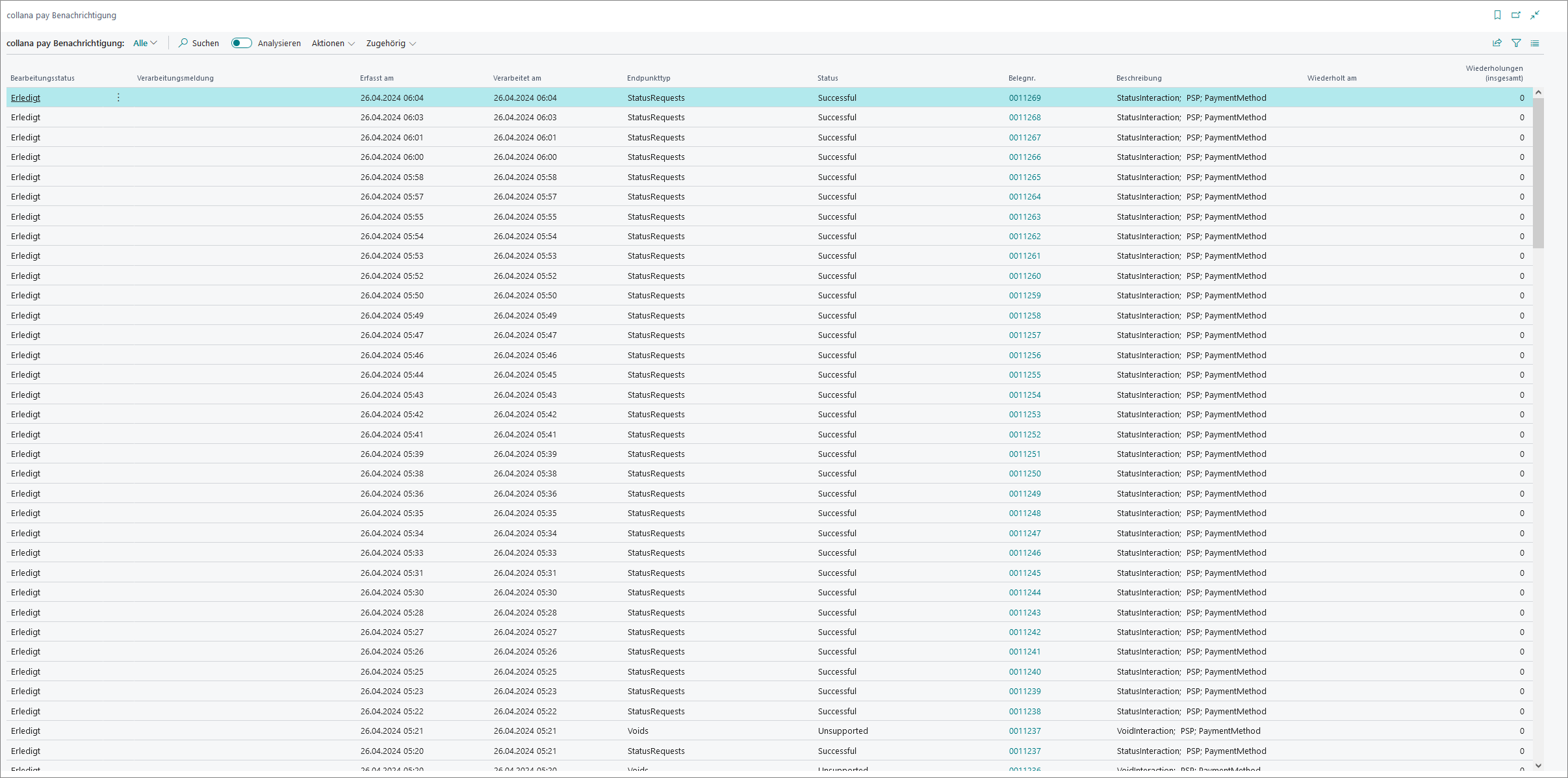Open page in new window icon

tap(1516, 15)
